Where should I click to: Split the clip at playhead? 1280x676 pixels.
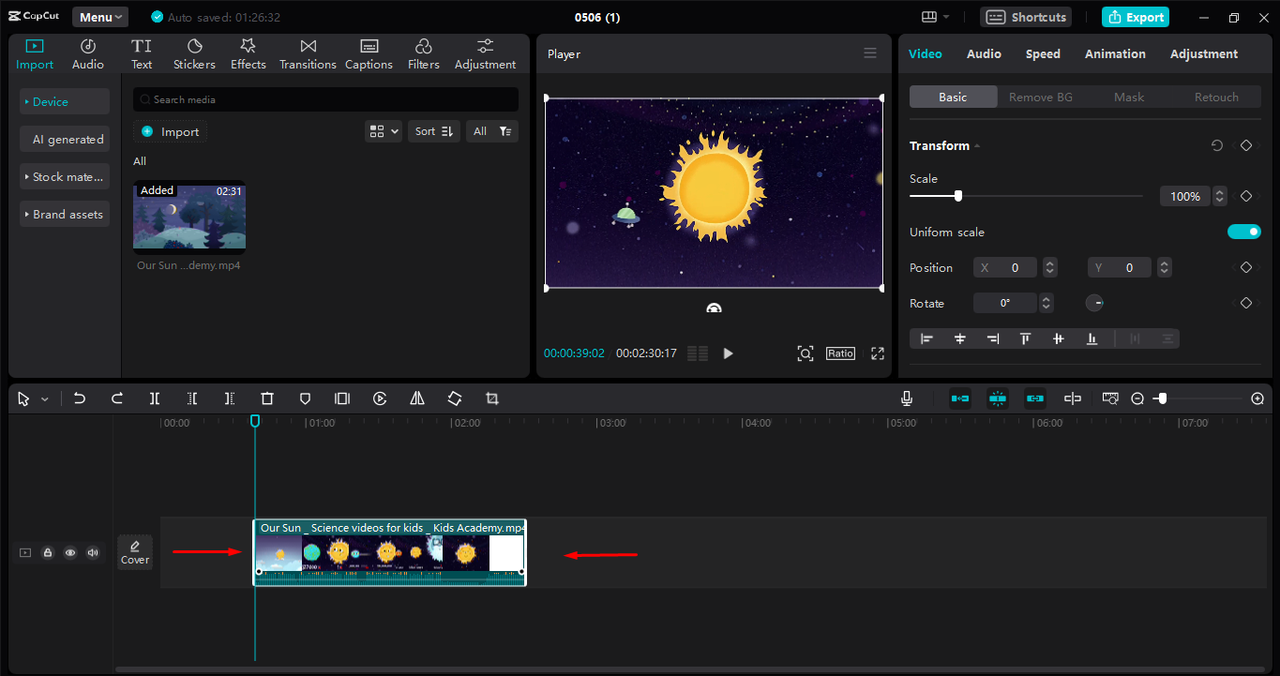(154, 399)
